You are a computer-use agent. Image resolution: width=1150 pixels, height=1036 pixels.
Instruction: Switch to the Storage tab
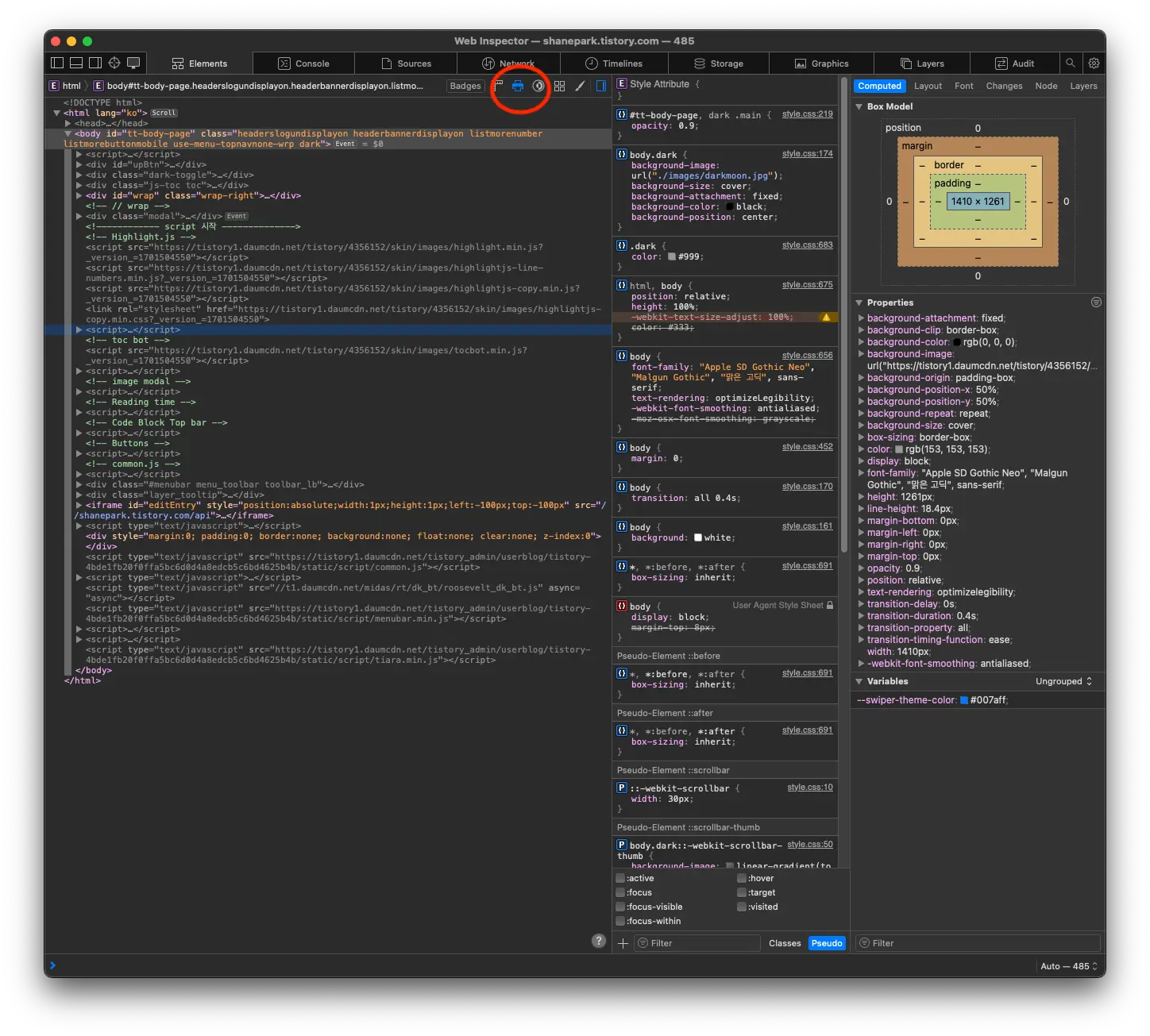click(x=719, y=64)
